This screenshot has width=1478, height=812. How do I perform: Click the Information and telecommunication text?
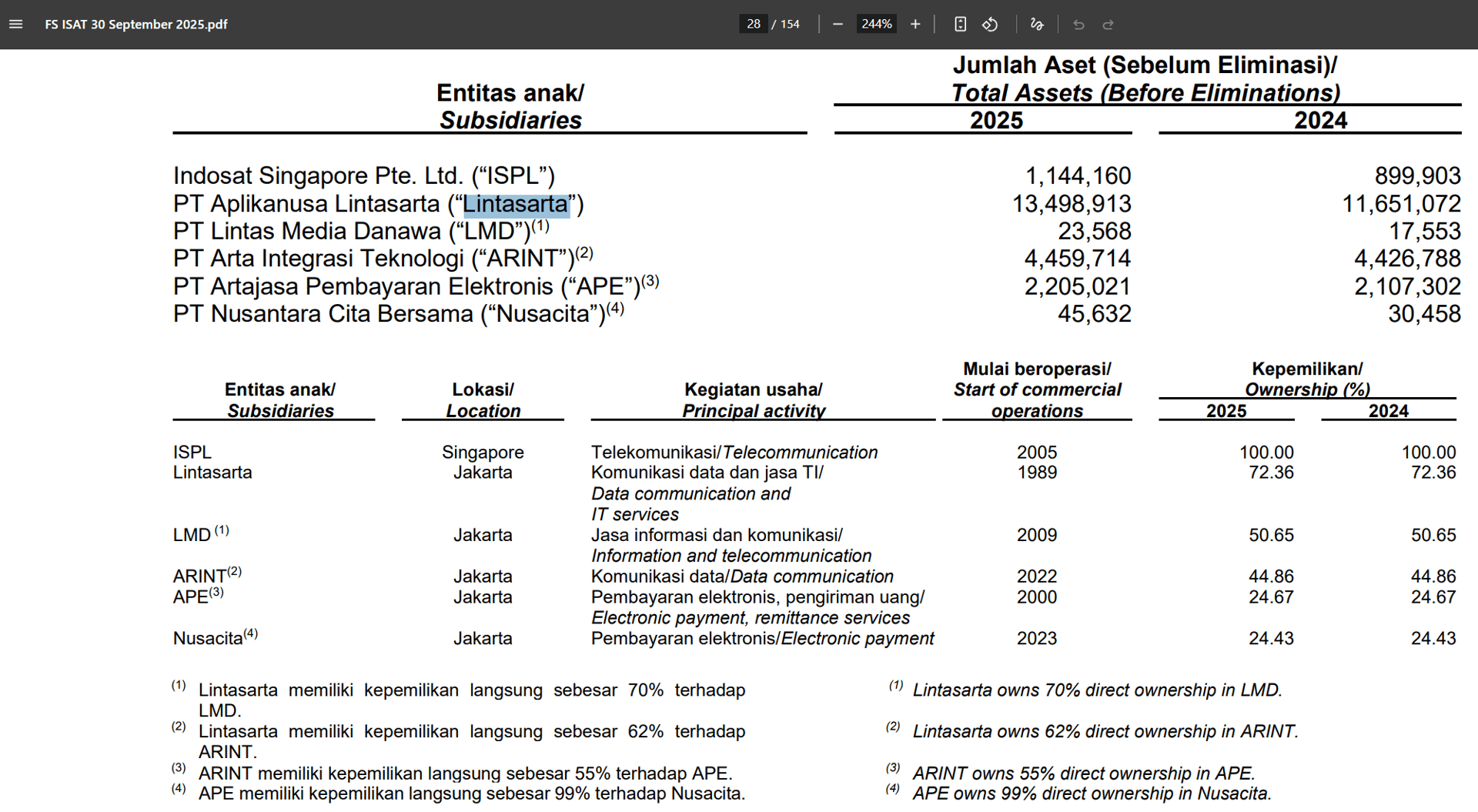coord(731,556)
